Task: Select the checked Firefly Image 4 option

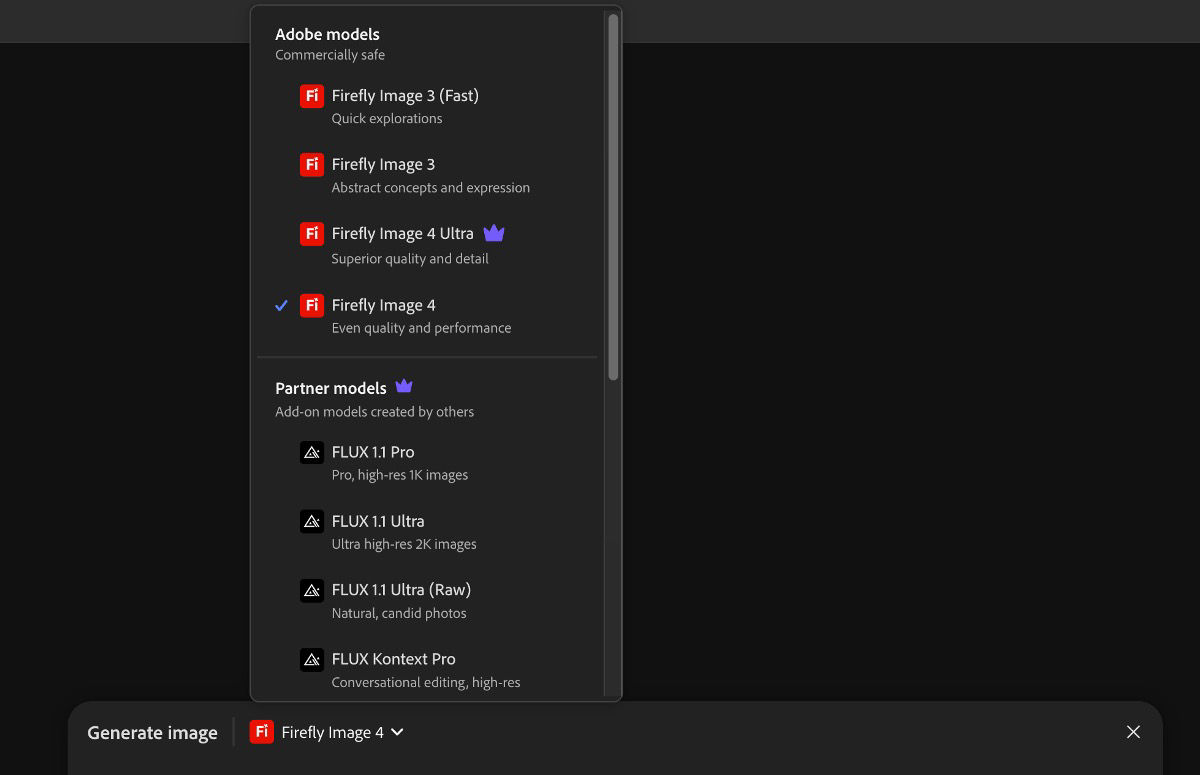Action: 428,316
